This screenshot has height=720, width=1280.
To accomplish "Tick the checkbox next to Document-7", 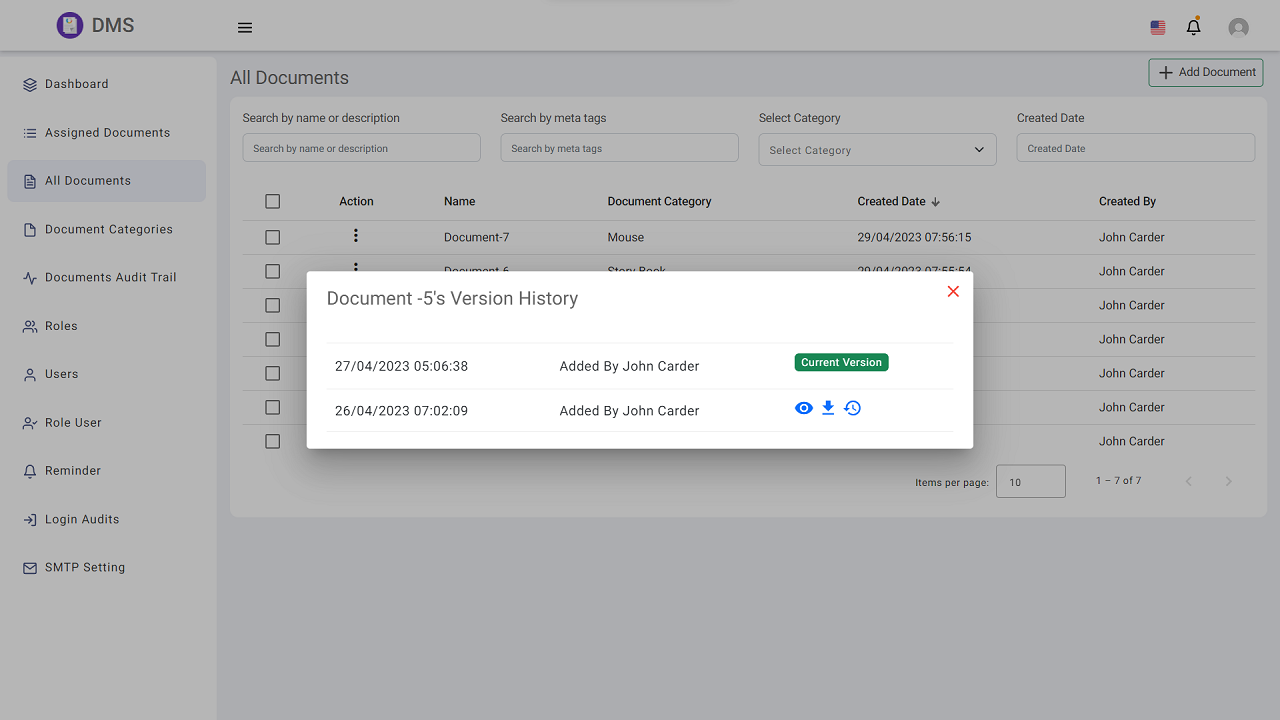I will (272, 237).
